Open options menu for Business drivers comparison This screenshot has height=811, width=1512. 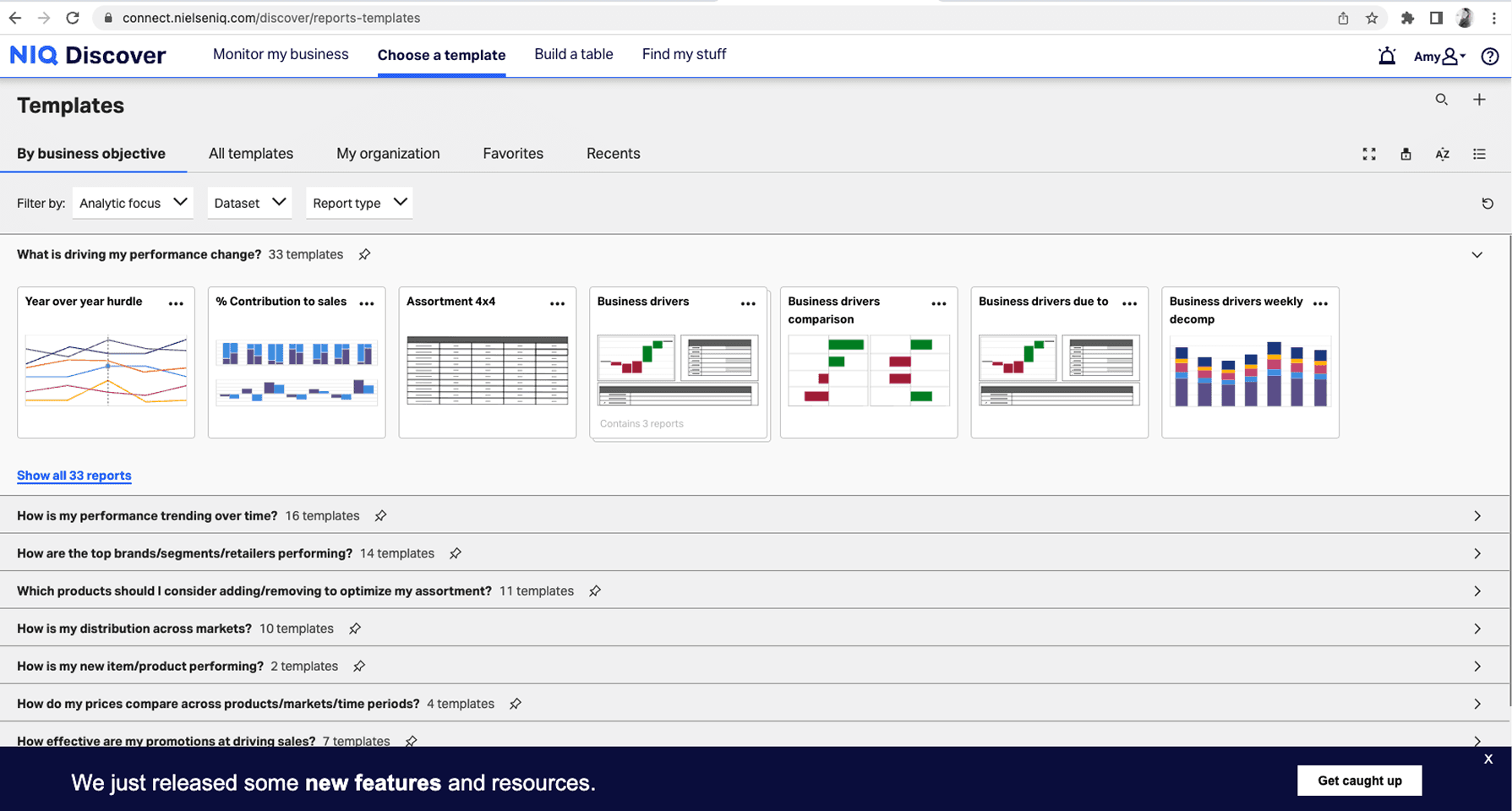click(x=939, y=303)
